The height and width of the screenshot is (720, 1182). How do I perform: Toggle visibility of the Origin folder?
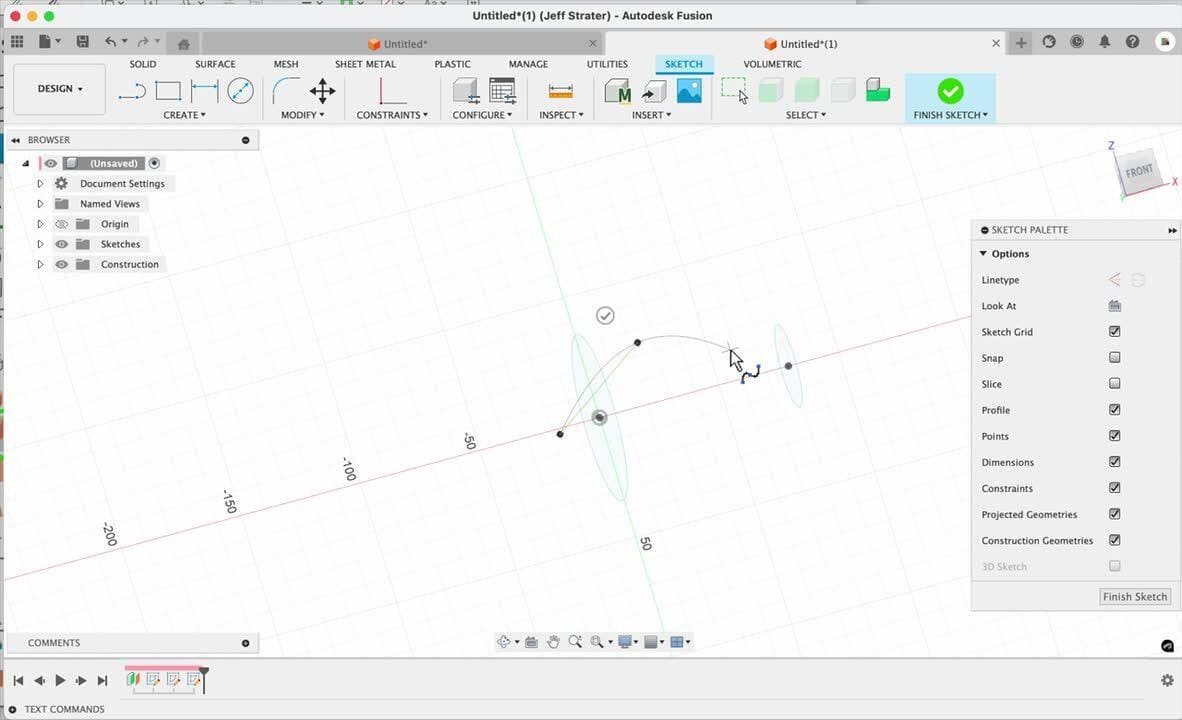[62, 224]
